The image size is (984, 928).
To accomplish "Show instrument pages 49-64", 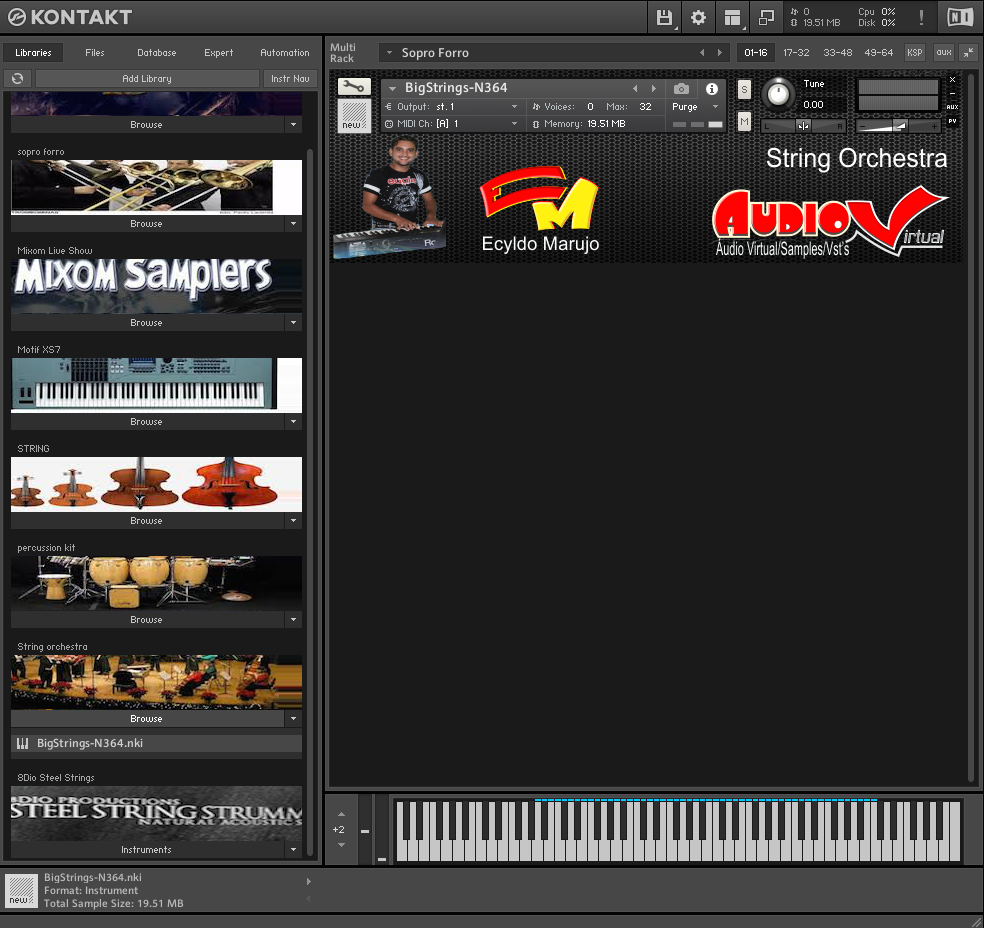I will [879, 53].
